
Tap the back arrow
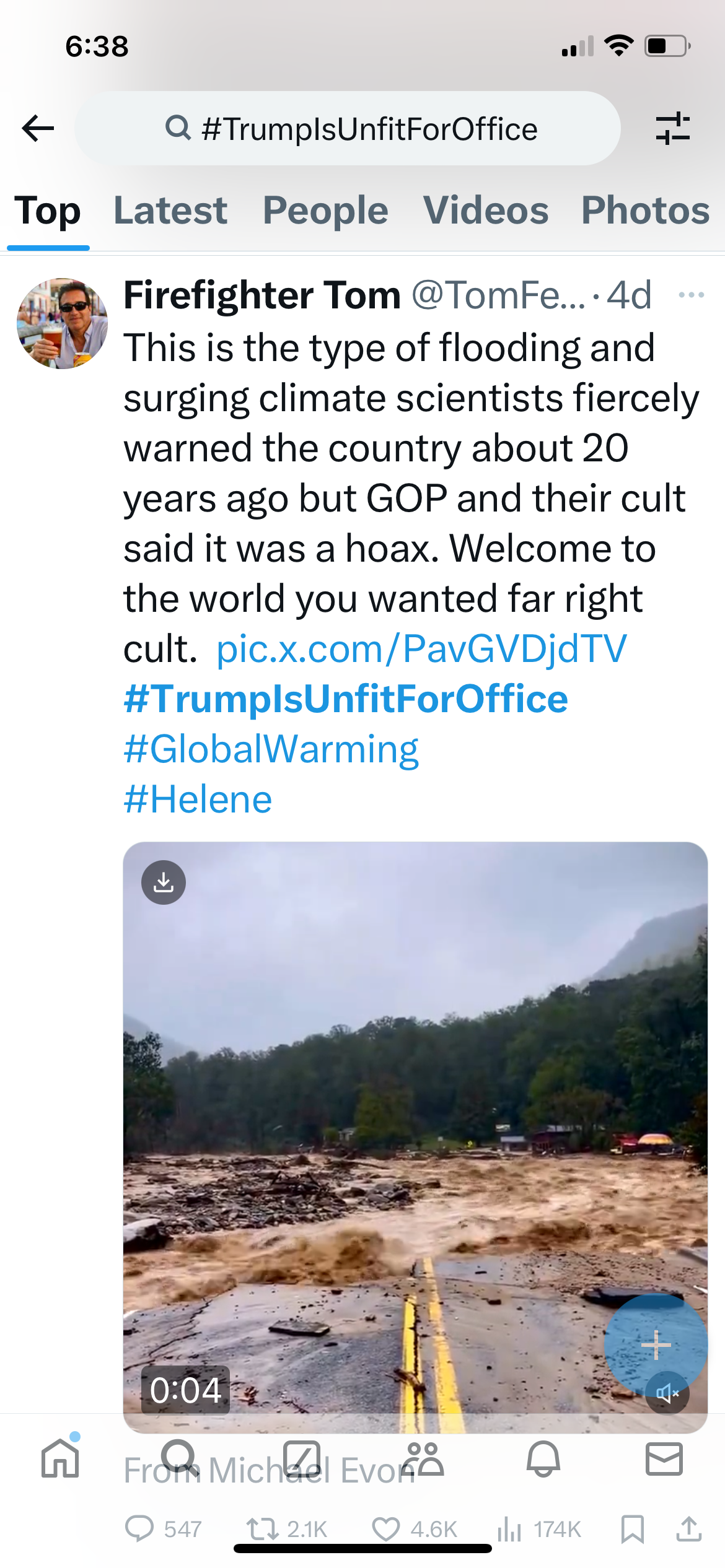38,129
